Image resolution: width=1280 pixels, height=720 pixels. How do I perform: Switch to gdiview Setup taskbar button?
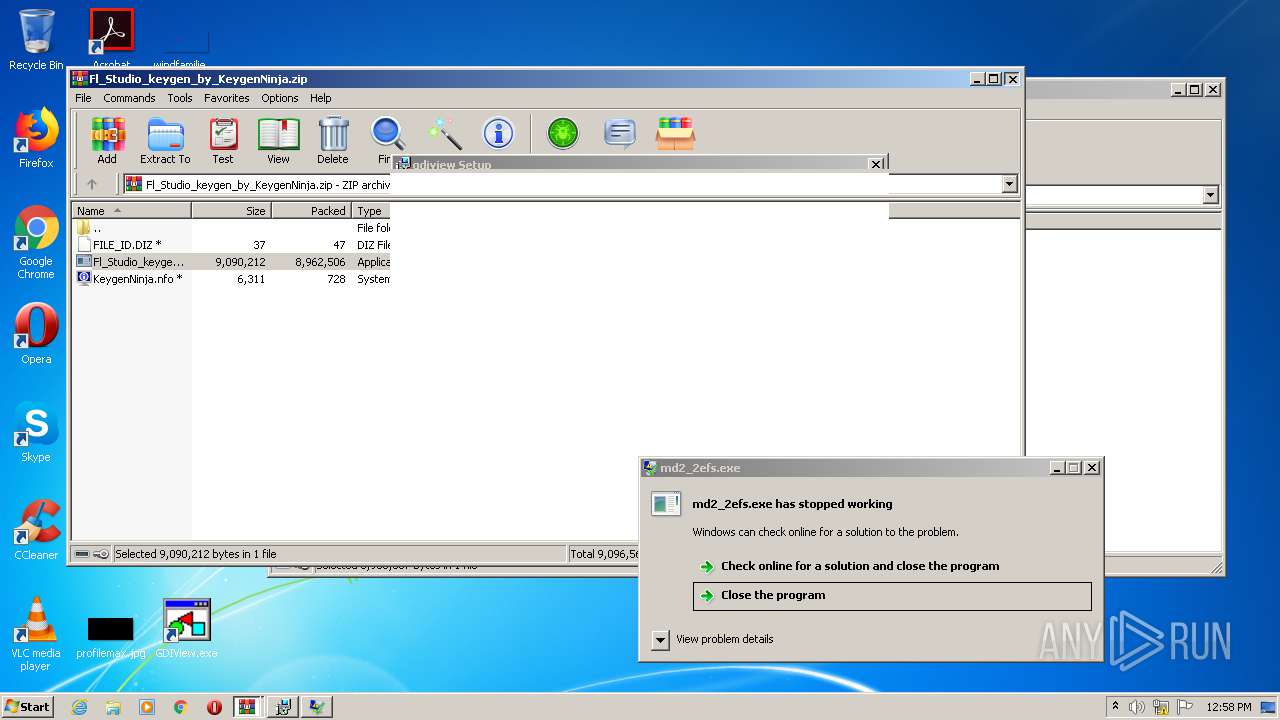click(283, 707)
